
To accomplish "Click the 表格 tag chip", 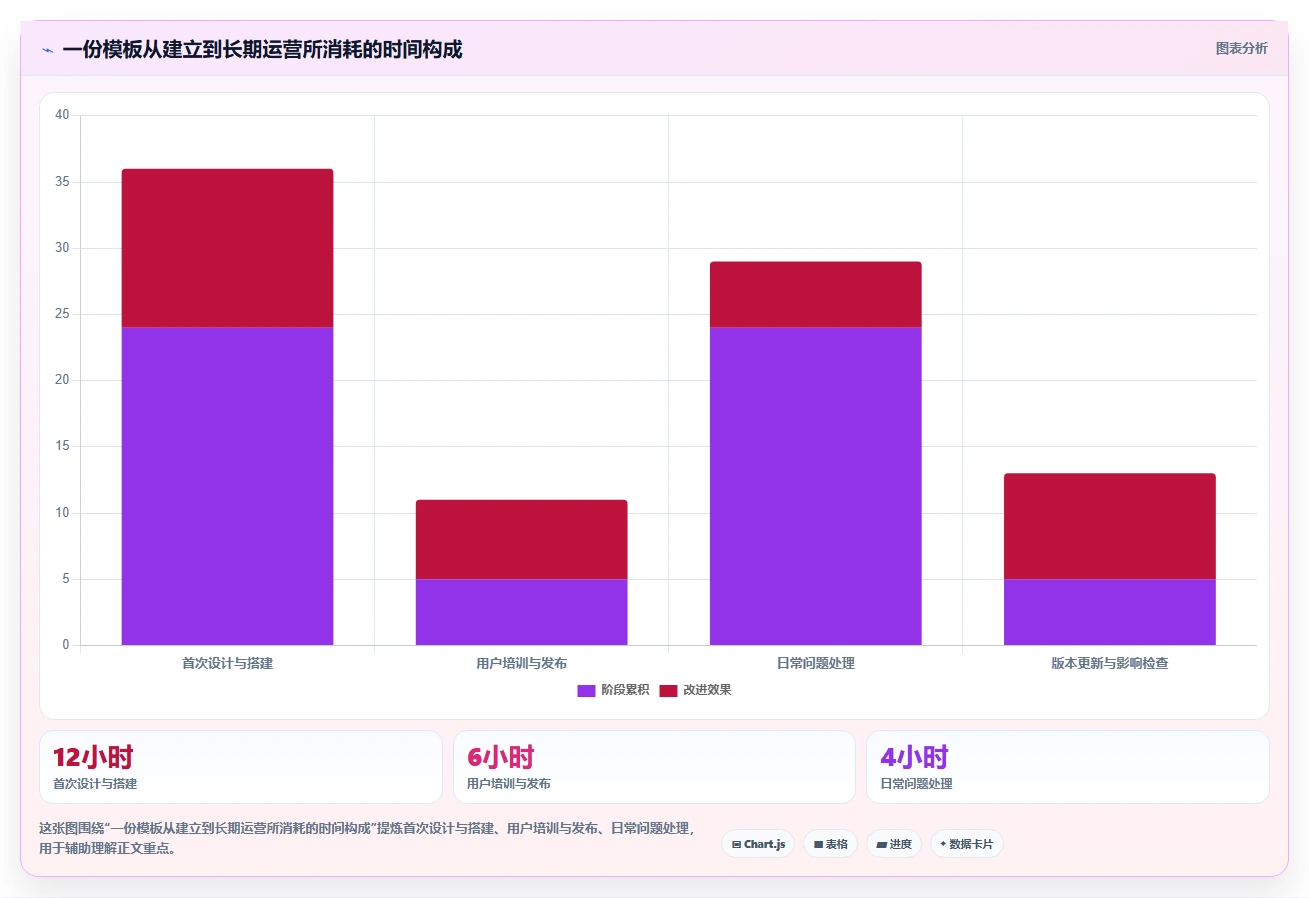I will [x=830, y=844].
